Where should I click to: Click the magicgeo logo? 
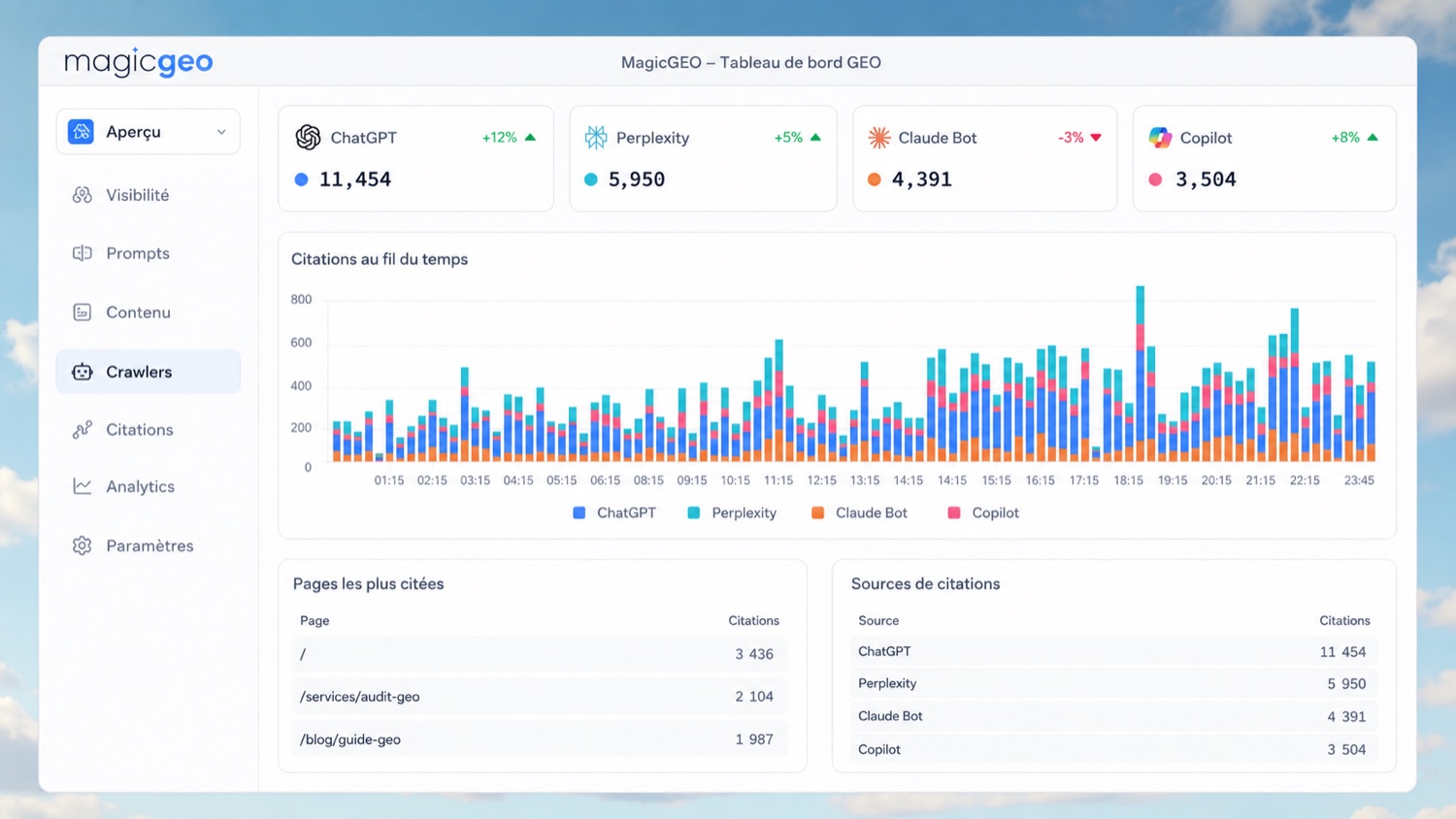(138, 62)
